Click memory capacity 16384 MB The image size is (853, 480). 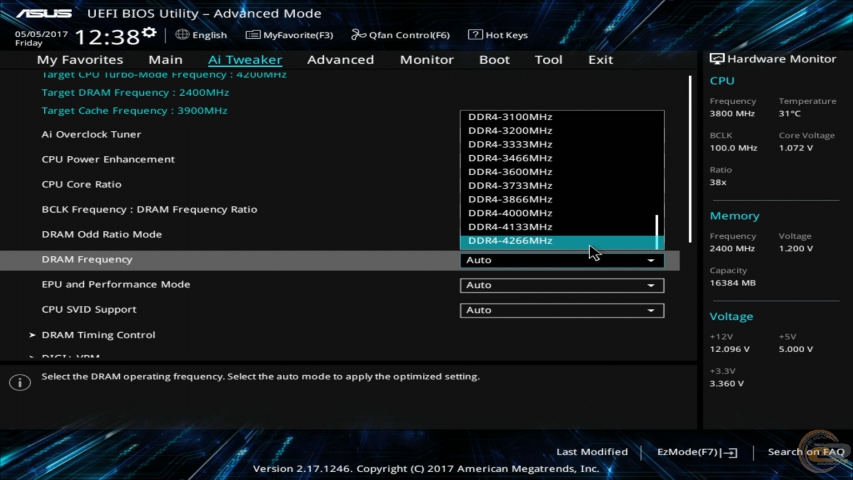click(732, 283)
